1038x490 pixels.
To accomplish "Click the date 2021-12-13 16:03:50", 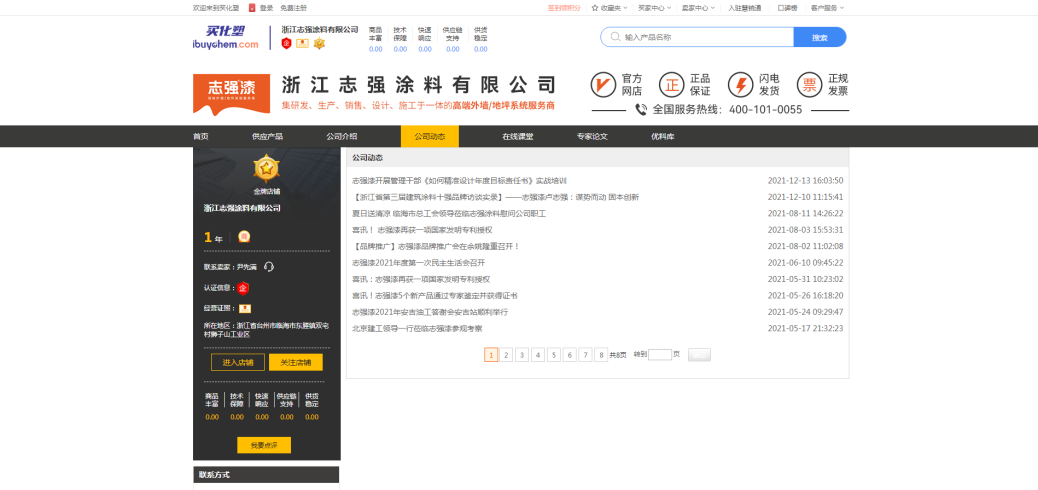I will (805, 180).
